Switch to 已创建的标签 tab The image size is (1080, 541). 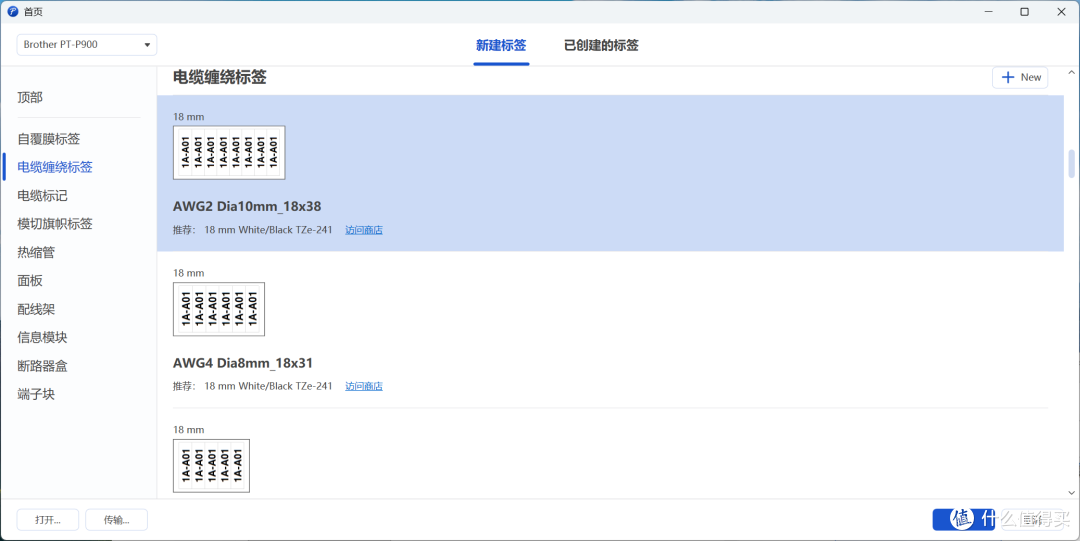(x=601, y=45)
